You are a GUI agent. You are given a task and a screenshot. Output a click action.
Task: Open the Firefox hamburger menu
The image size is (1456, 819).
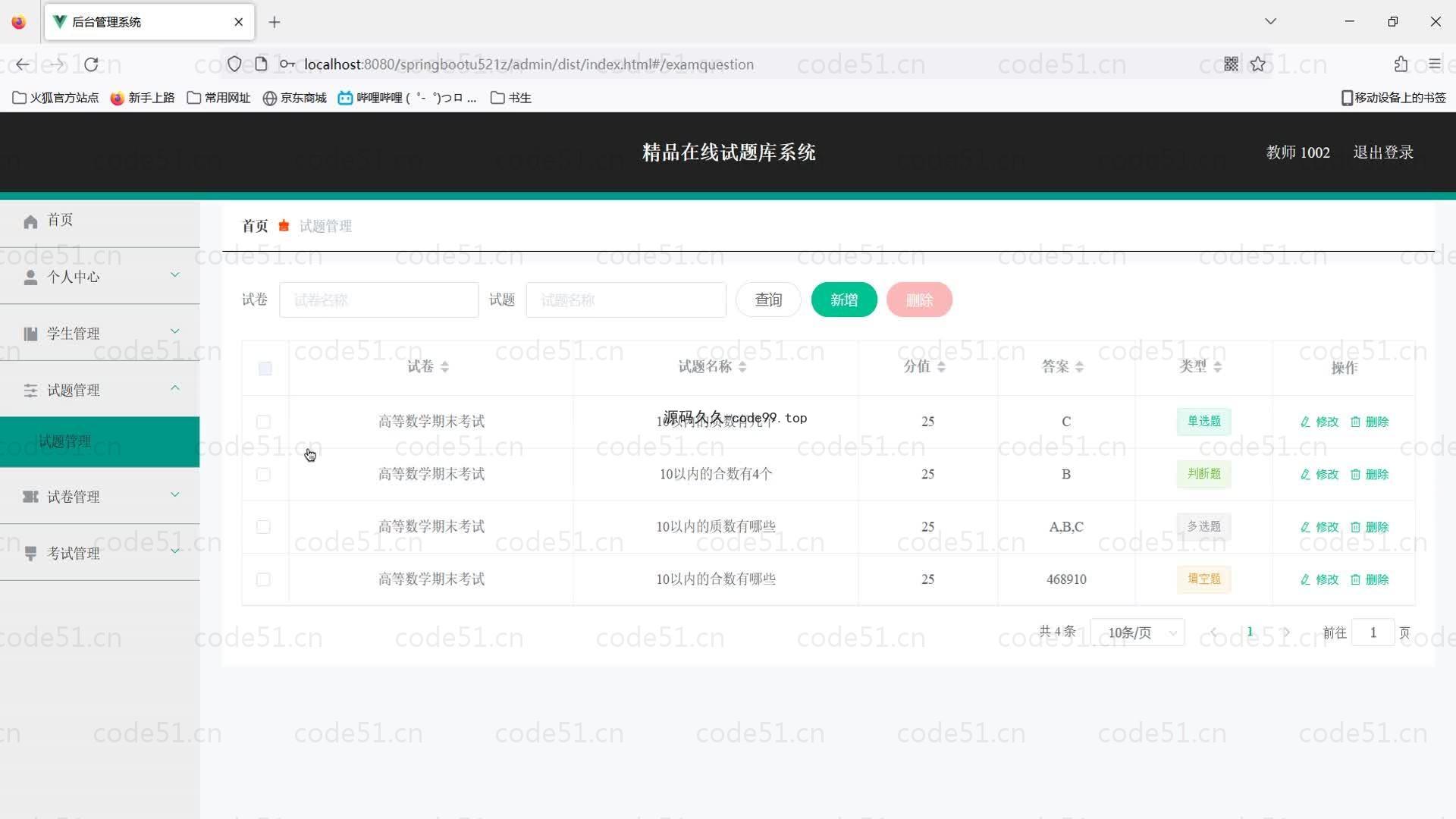pyautogui.click(x=1434, y=64)
